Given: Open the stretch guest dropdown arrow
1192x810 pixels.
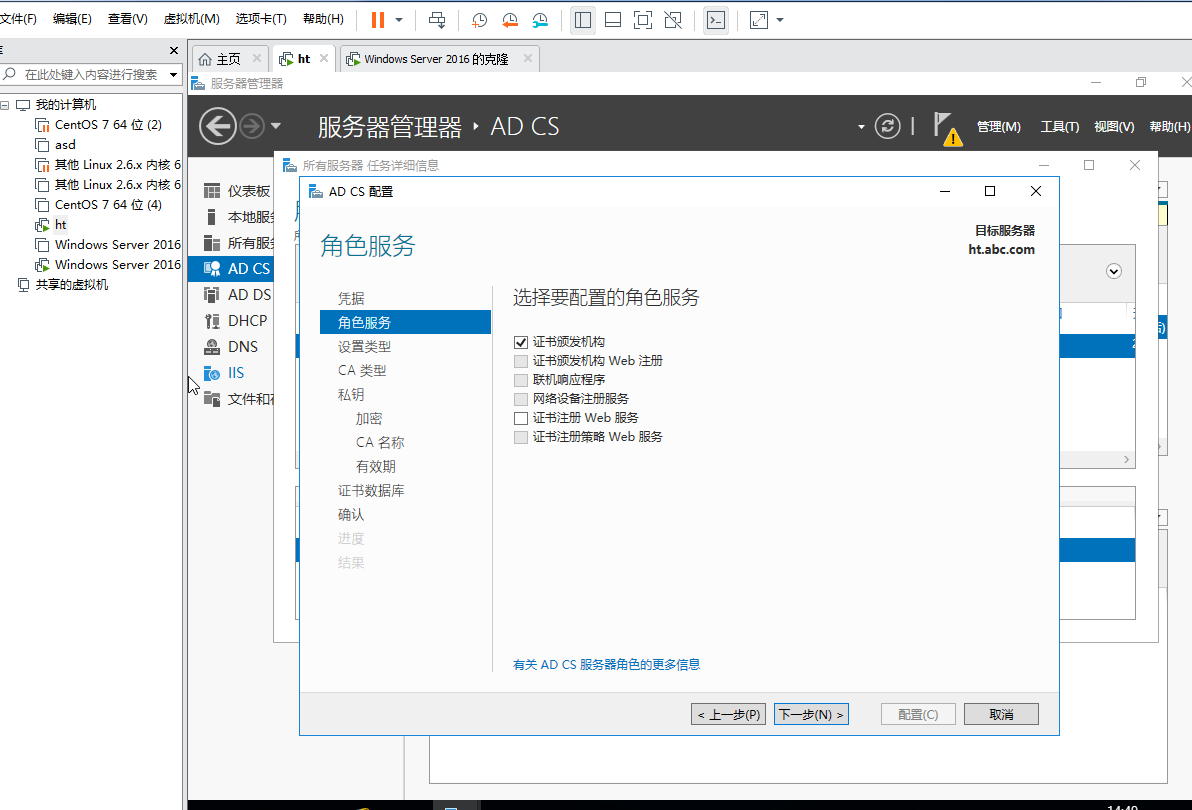Looking at the screenshot, I should point(780,20).
